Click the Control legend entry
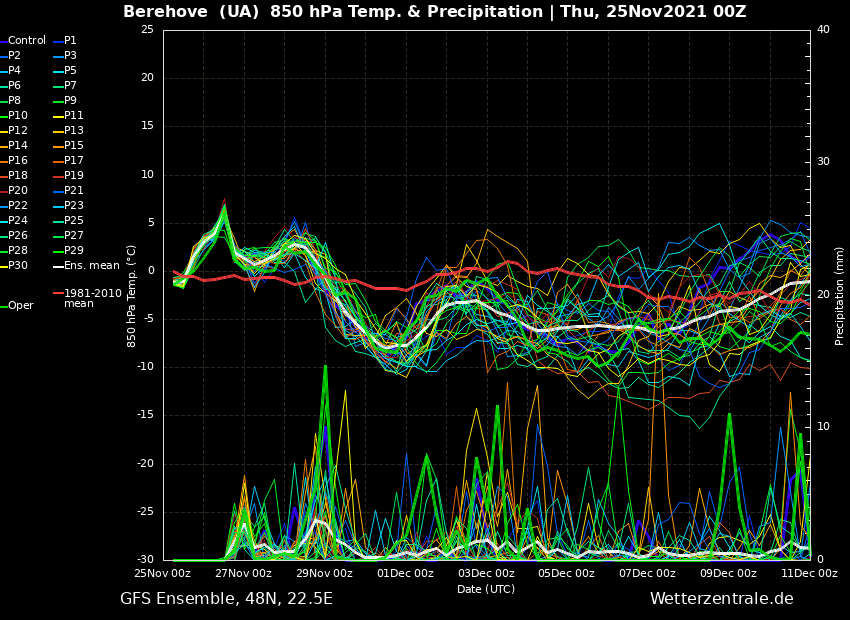This screenshot has height=620, width=850. coord(27,41)
